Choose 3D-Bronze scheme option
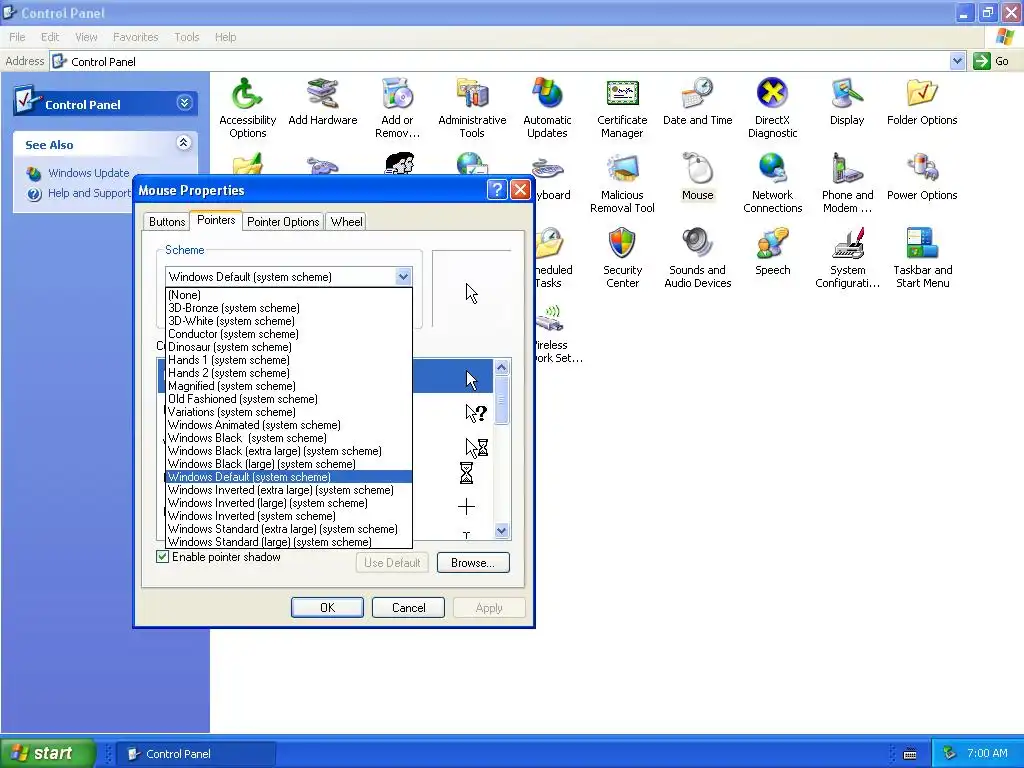The height and width of the screenshot is (768, 1024). pos(289,308)
